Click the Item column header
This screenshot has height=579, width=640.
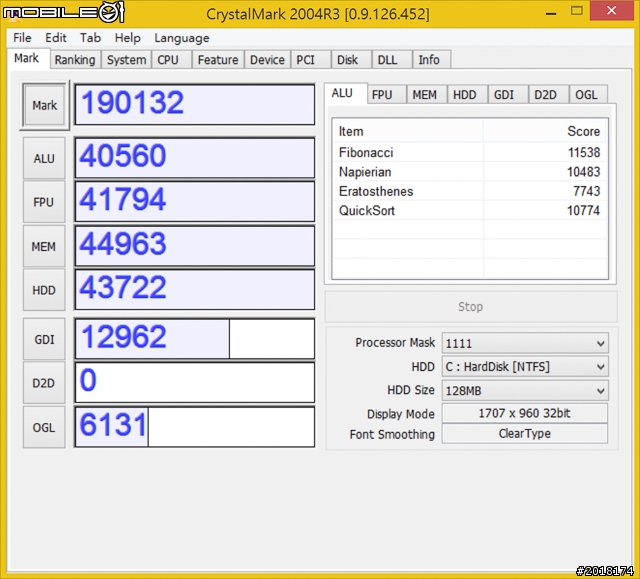pos(408,131)
